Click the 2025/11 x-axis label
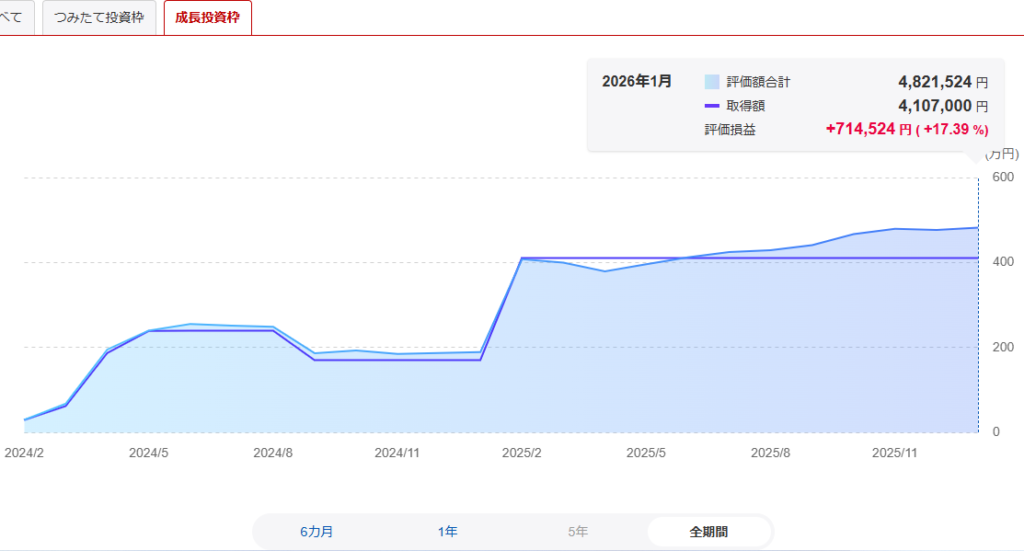Viewport: 1024px width, 551px height. 894,452
